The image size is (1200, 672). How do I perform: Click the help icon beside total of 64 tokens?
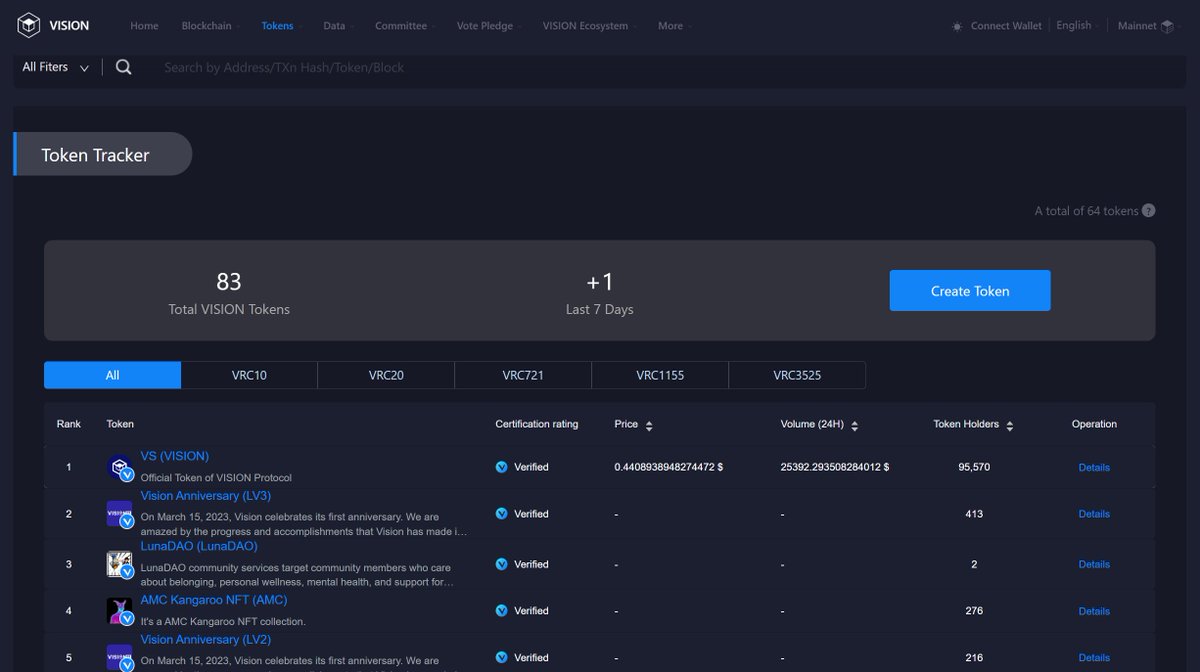pyautogui.click(x=1149, y=211)
